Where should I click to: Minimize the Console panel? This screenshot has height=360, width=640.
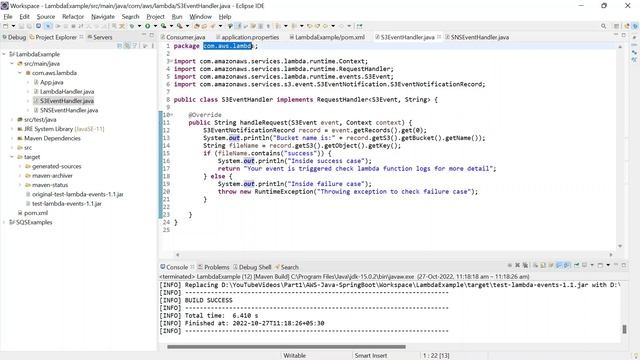pyautogui.click(x=616, y=264)
